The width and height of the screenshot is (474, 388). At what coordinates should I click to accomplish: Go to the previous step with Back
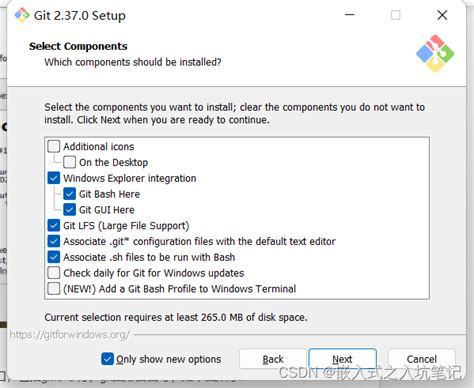pyautogui.click(x=273, y=359)
